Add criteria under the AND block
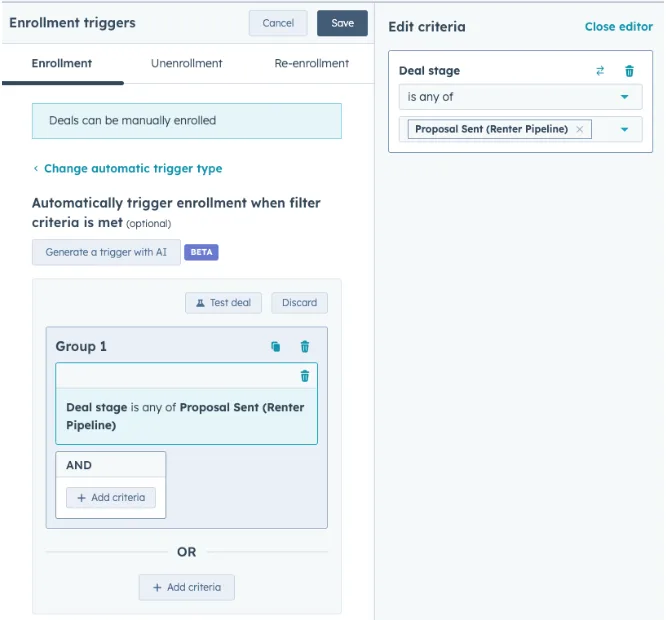666x620 pixels. [111, 497]
